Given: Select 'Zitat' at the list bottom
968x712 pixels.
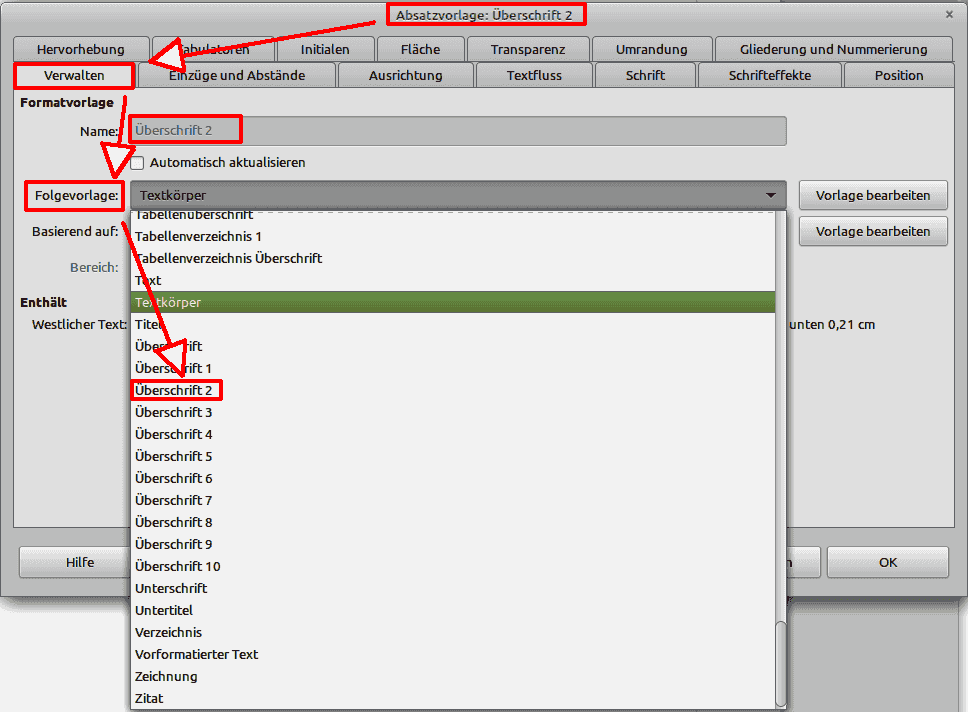Looking at the screenshot, I should (x=149, y=698).
